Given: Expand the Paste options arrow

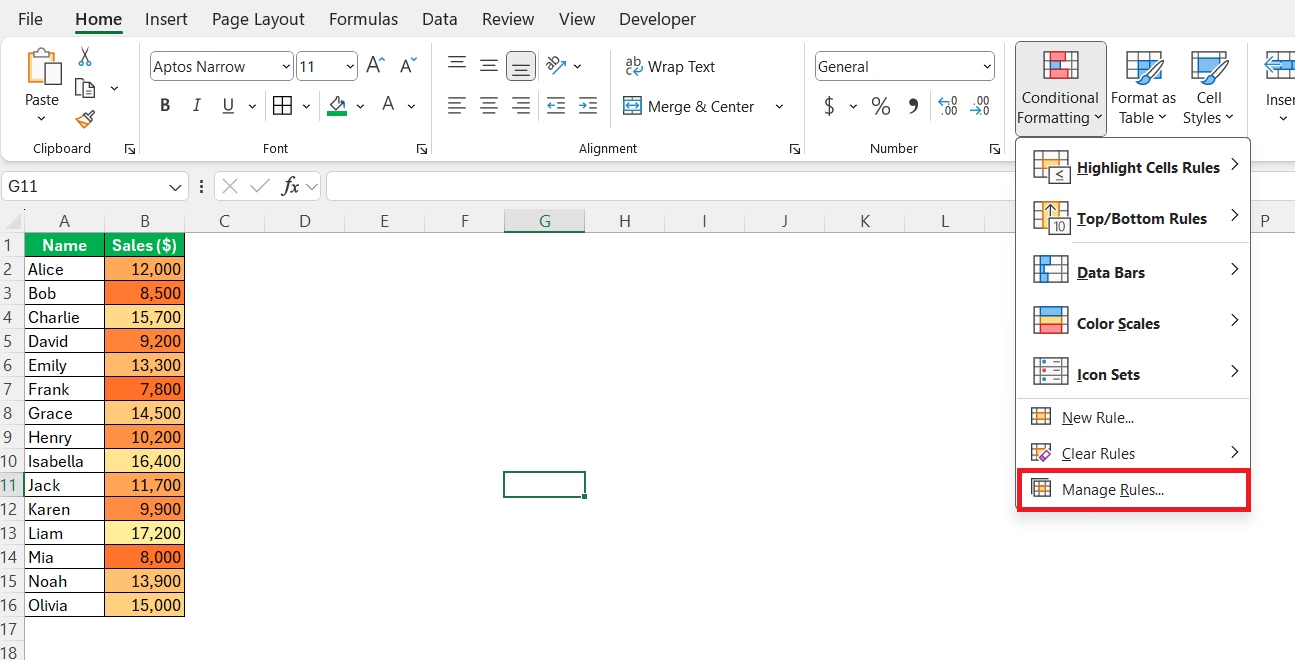Looking at the screenshot, I should coord(42,118).
